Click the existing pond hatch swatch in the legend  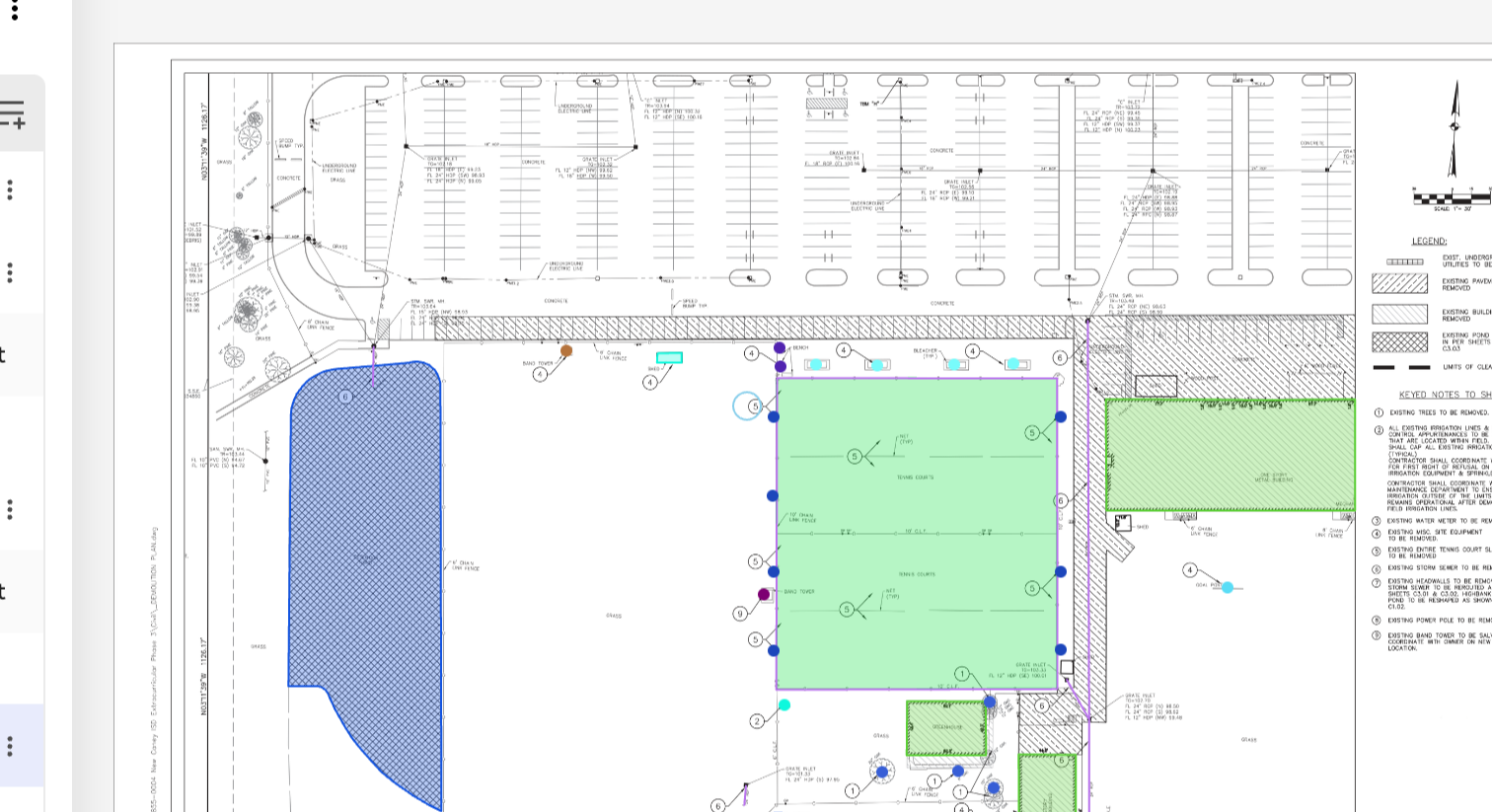click(1399, 341)
